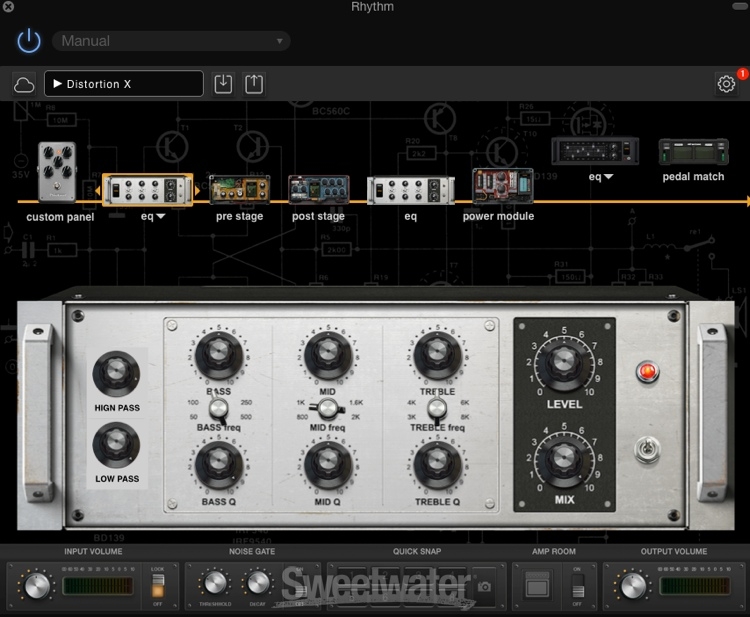Click the Output Volume level meter

694,586
